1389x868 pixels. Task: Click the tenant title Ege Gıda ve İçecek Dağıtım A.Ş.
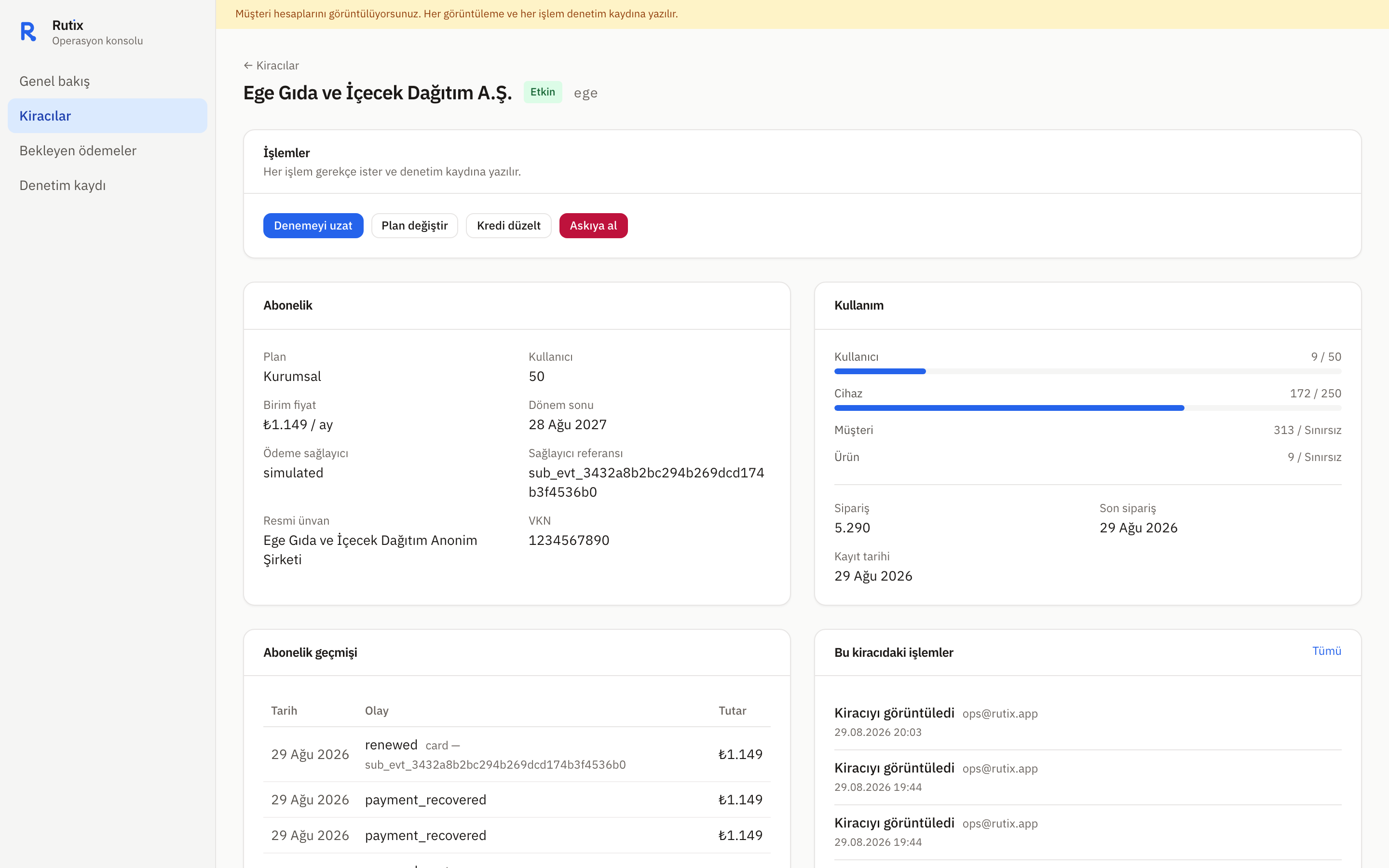pos(378,93)
